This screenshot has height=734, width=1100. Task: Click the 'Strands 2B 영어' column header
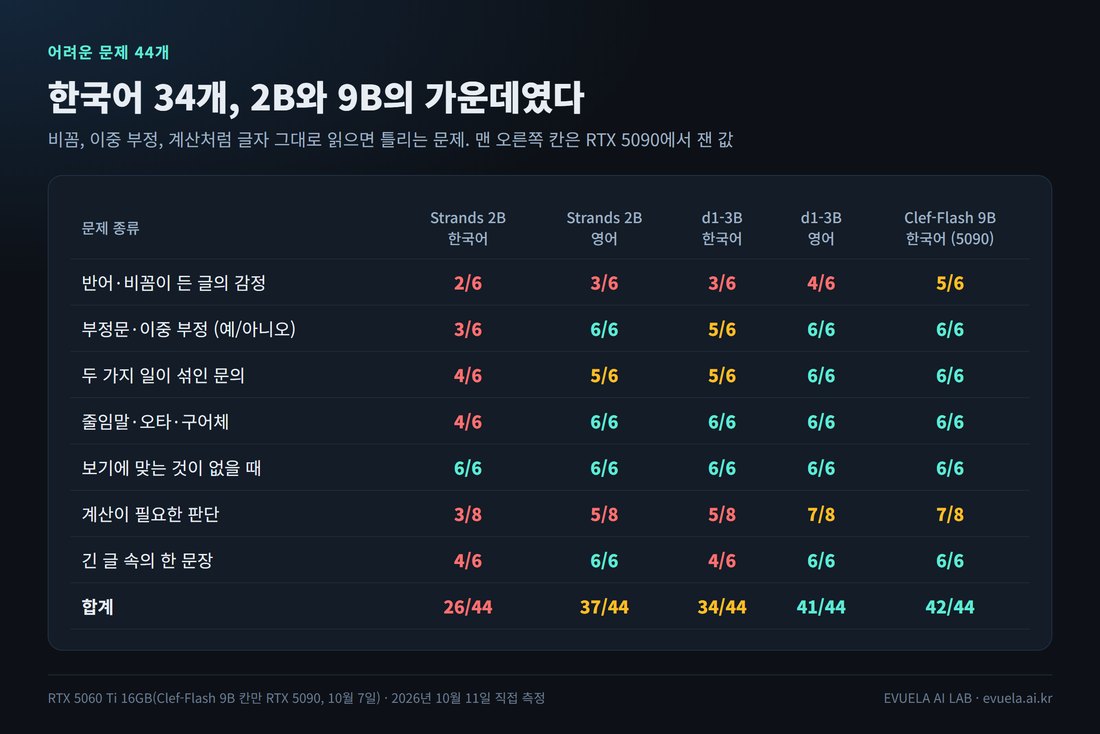(x=604, y=228)
